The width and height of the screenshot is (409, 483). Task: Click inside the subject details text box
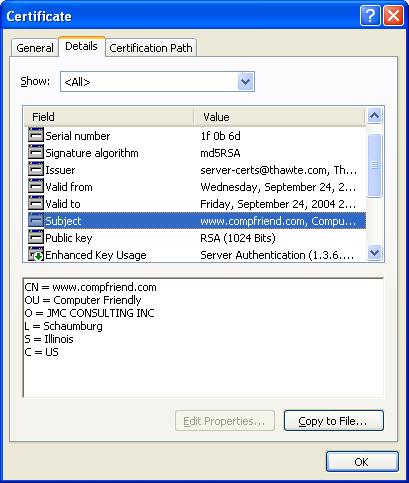[203, 337]
